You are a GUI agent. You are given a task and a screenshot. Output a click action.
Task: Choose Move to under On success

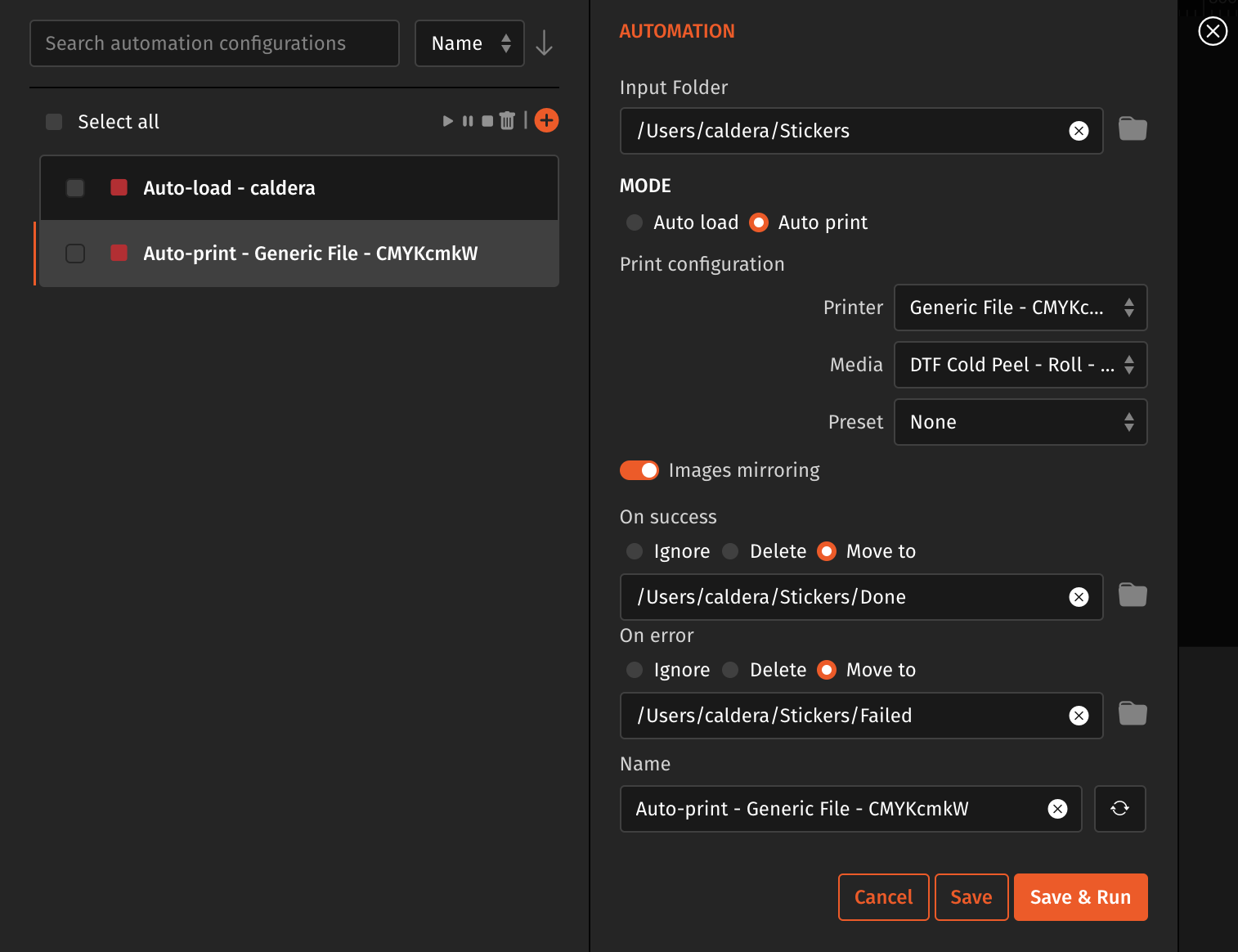pyautogui.click(x=827, y=551)
